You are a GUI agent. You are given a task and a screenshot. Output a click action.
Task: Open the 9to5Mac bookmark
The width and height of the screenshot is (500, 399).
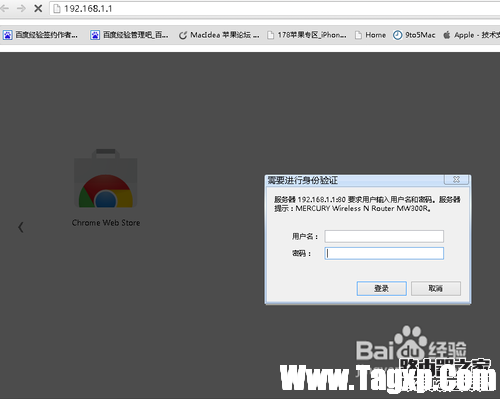[x=414, y=35]
